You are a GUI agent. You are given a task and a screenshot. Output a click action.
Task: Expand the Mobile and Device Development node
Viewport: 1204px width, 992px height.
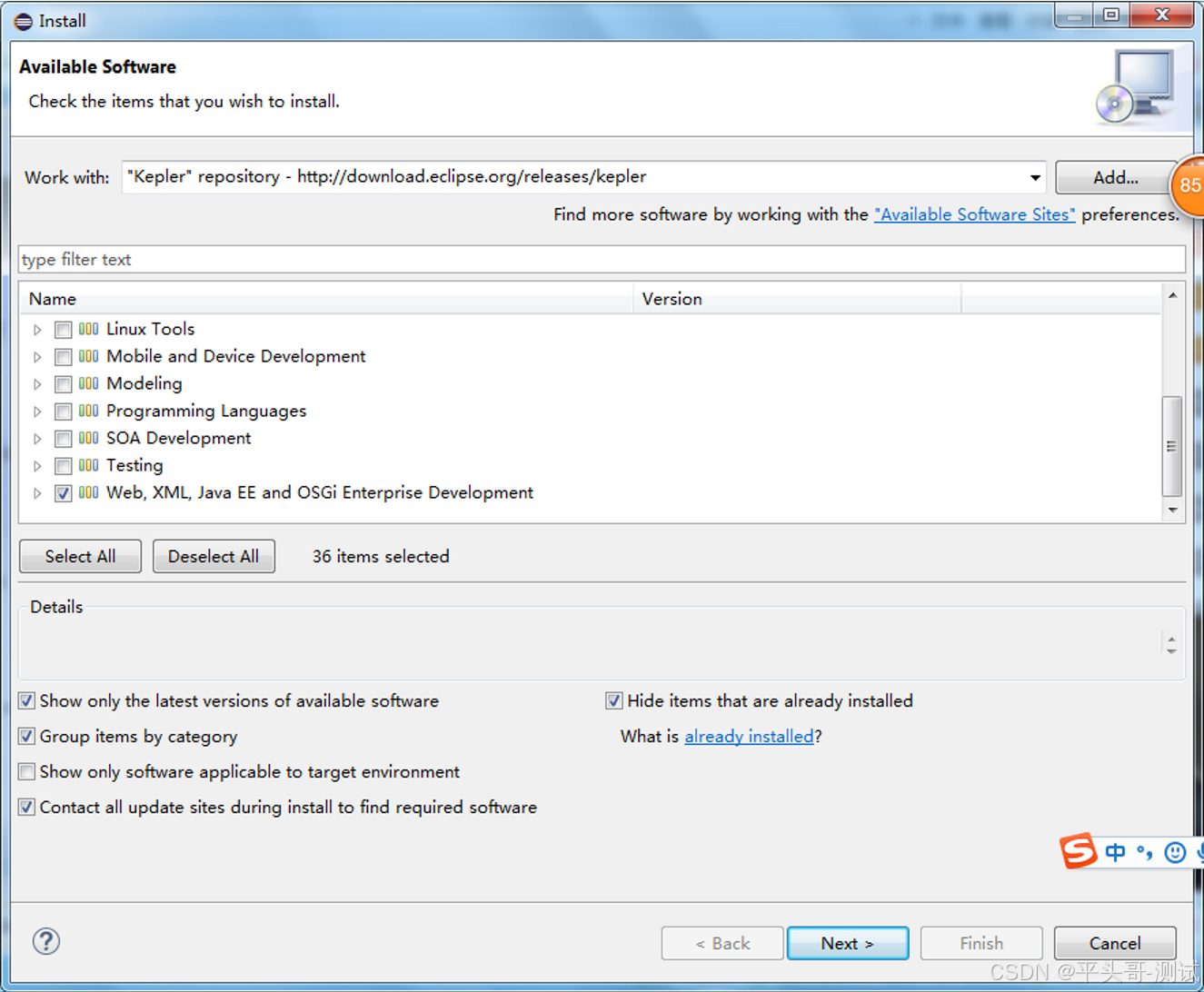click(x=37, y=357)
